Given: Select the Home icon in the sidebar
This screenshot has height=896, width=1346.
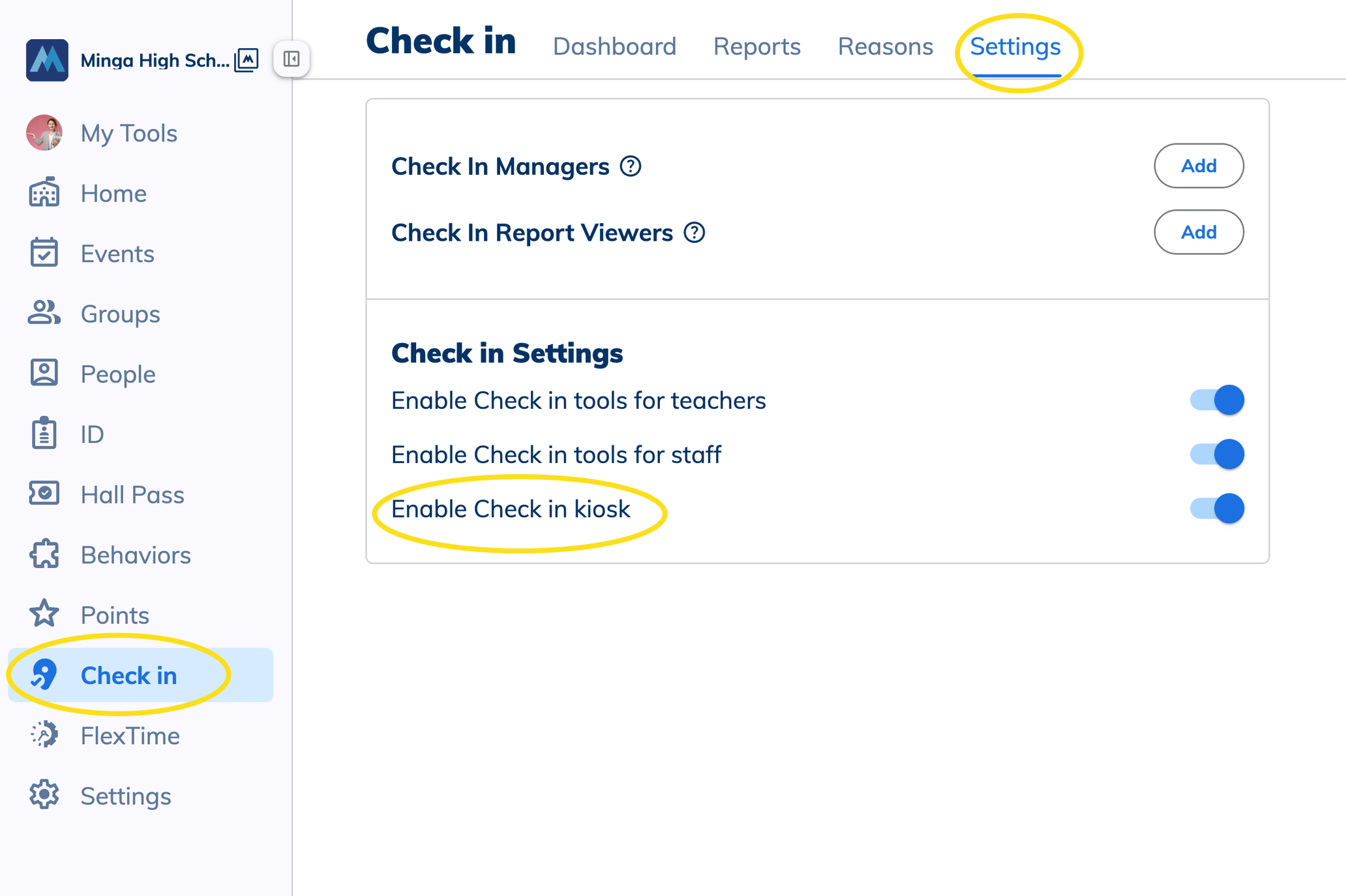Looking at the screenshot, I should click(43, 192).
